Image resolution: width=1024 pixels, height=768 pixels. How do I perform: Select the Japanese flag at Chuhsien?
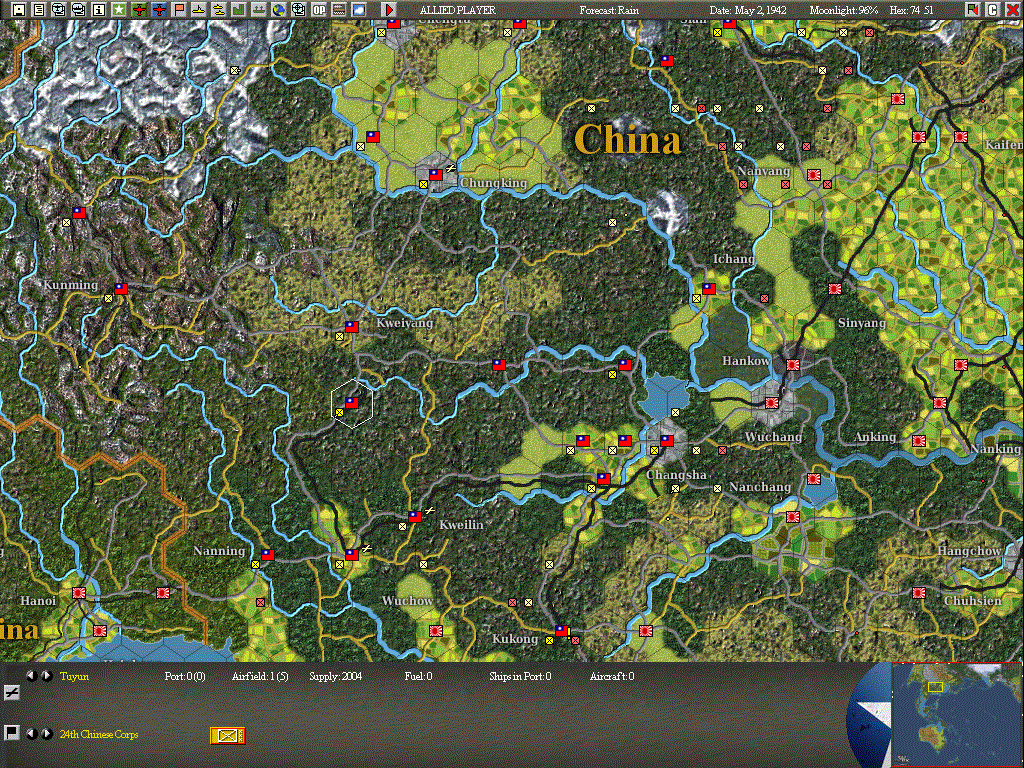coord(919,593)
